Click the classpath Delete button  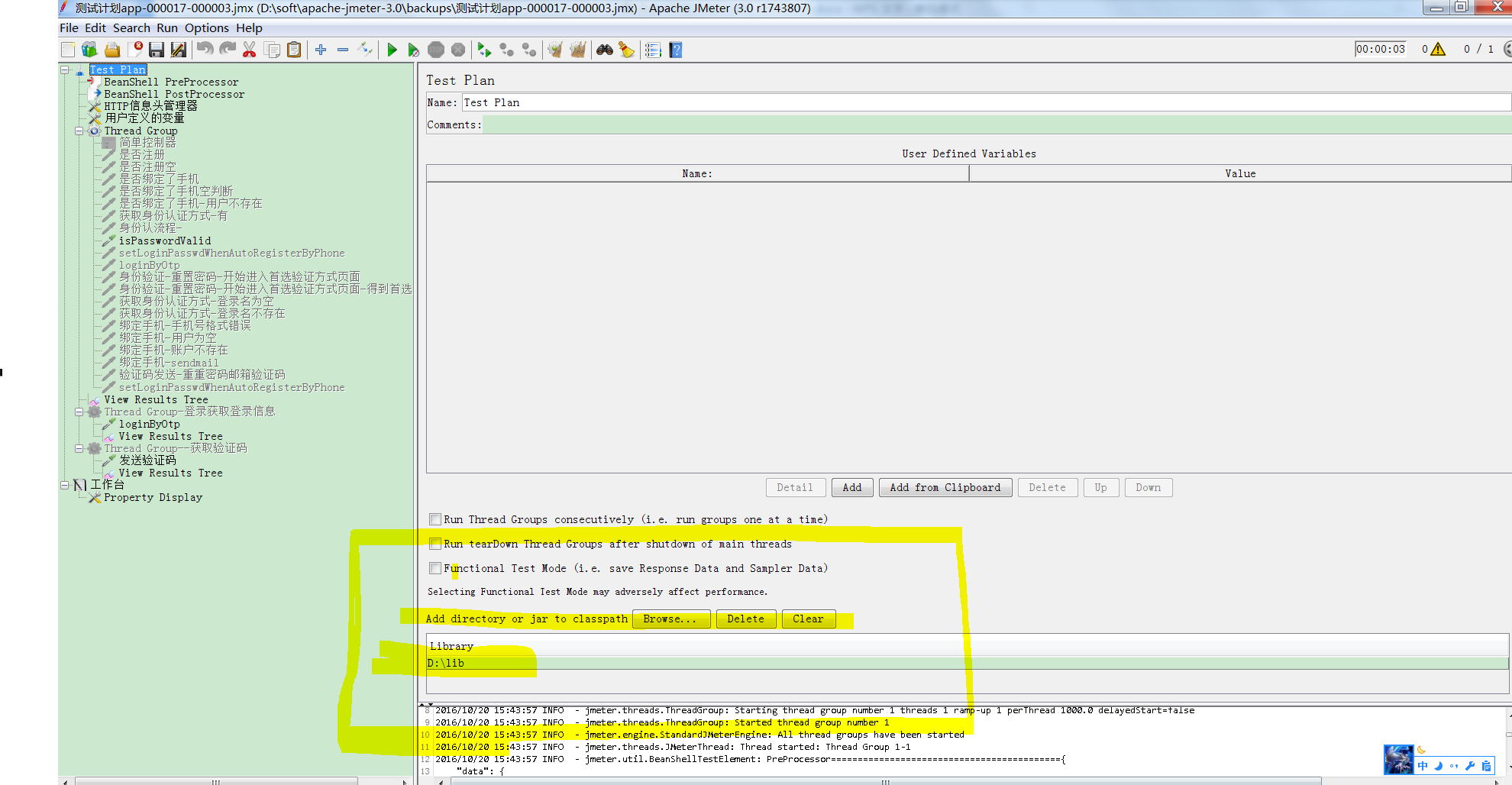(x=746, y=619)
